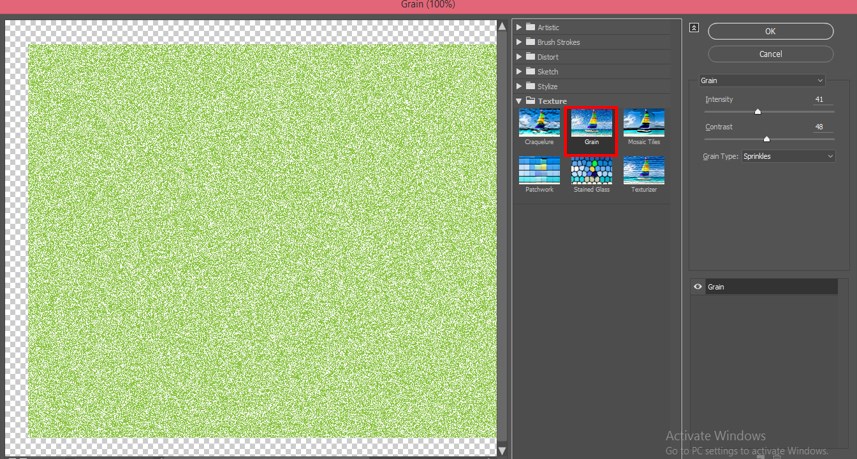
Task: Click the Texture folder icon
Action: 530,101
